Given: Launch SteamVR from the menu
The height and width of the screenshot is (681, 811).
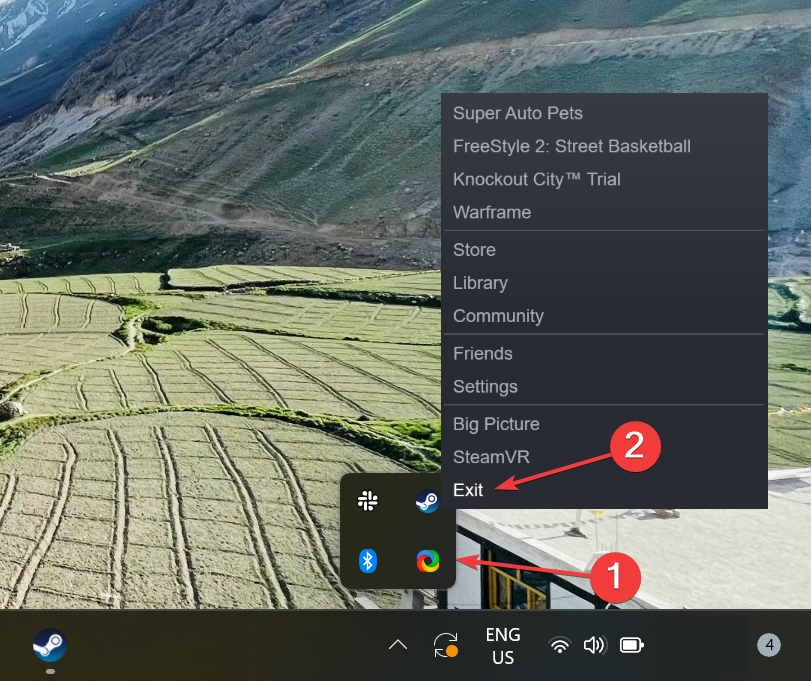Looking at the screenshot, I should 604,457.
